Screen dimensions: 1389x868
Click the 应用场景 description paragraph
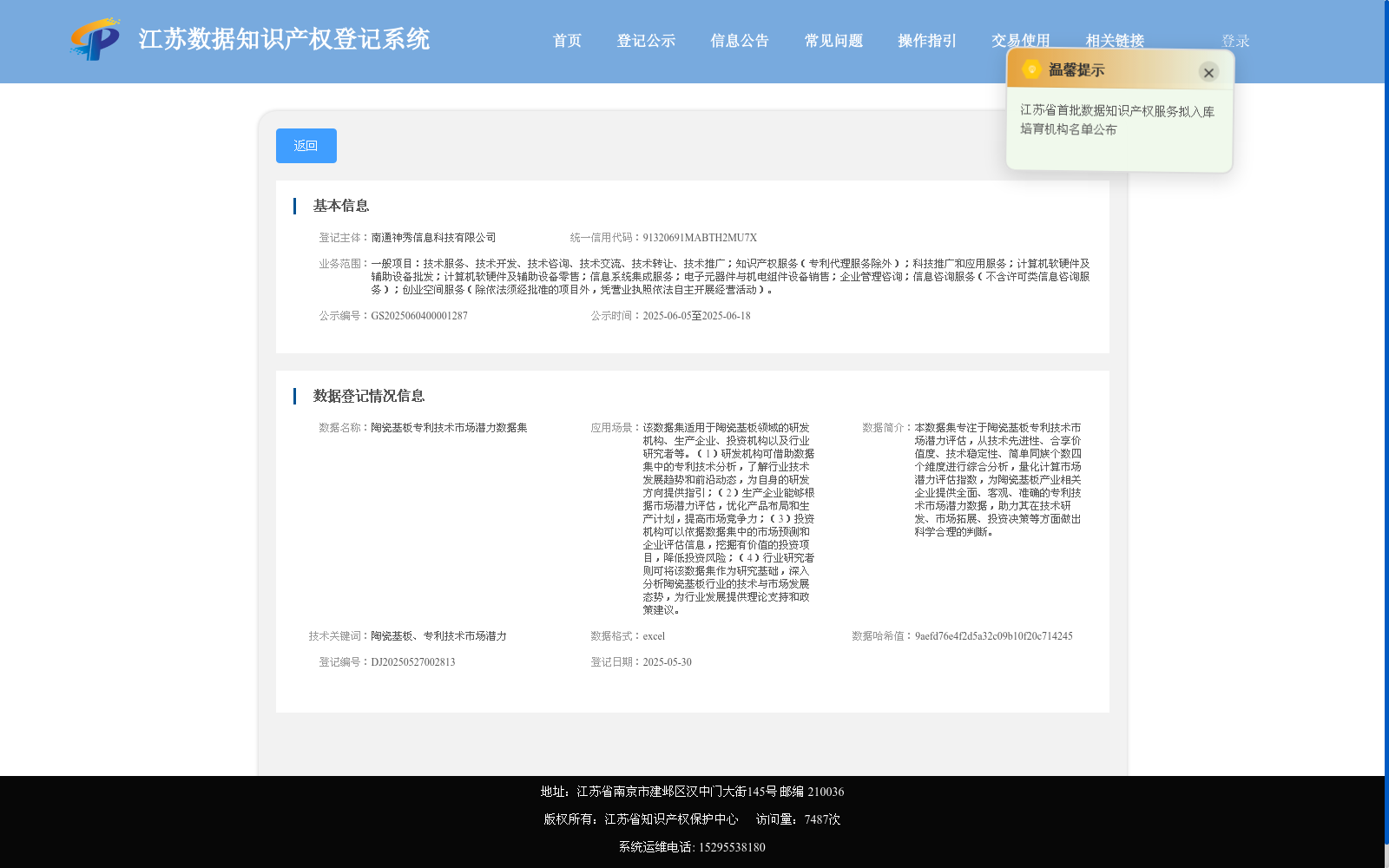pyautogui.click(x=728, y=519)
